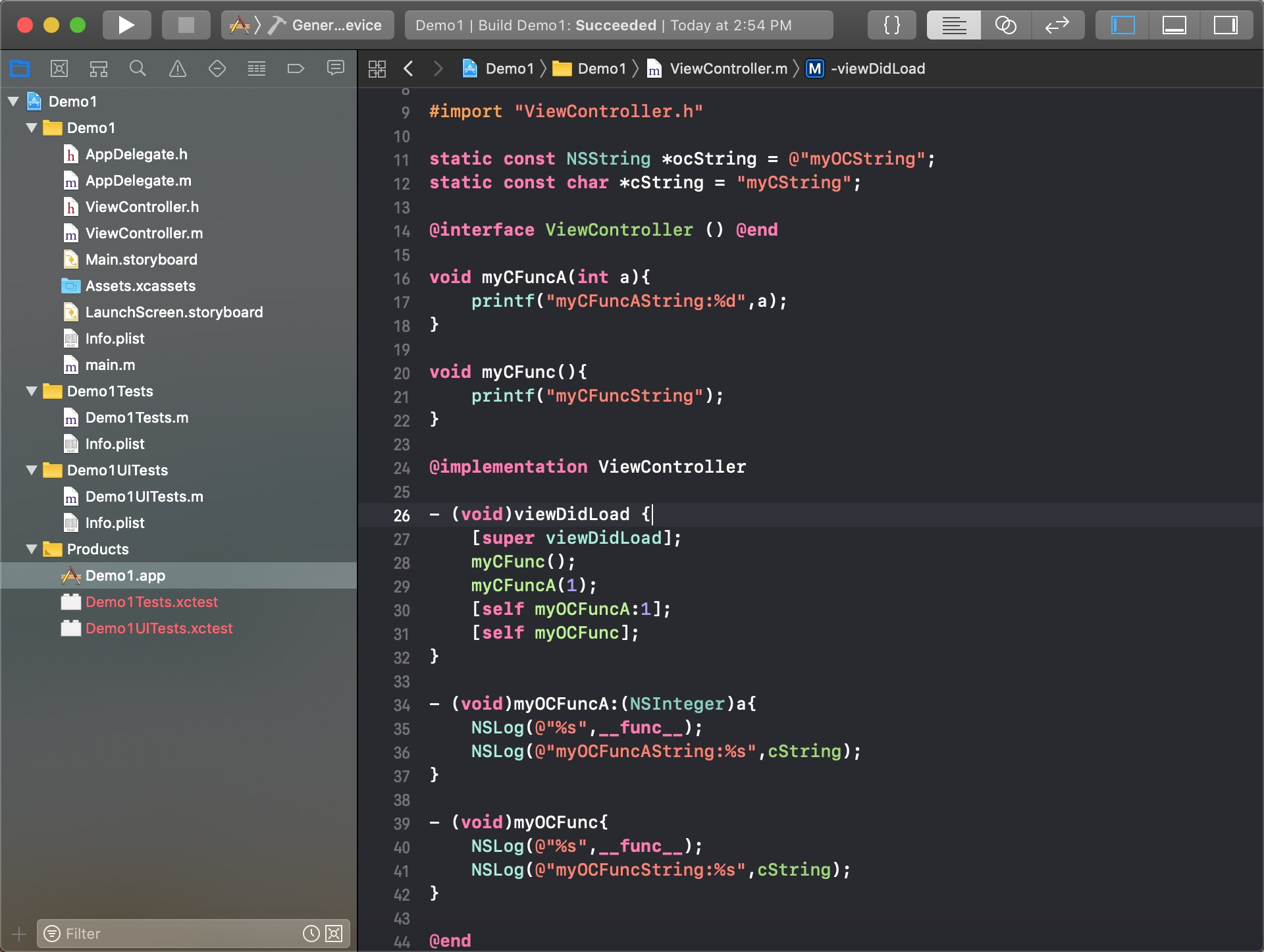Click the related items grid icon
Image resolution: width=1264 pixels, height=952 pixels.
tap(377, 68)
